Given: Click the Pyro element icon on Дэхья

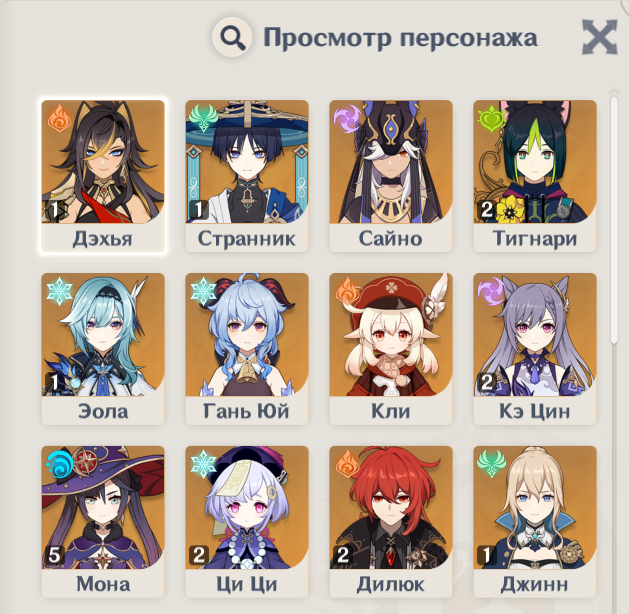Looking at the screenshot, I should click(x=60, y=118).
